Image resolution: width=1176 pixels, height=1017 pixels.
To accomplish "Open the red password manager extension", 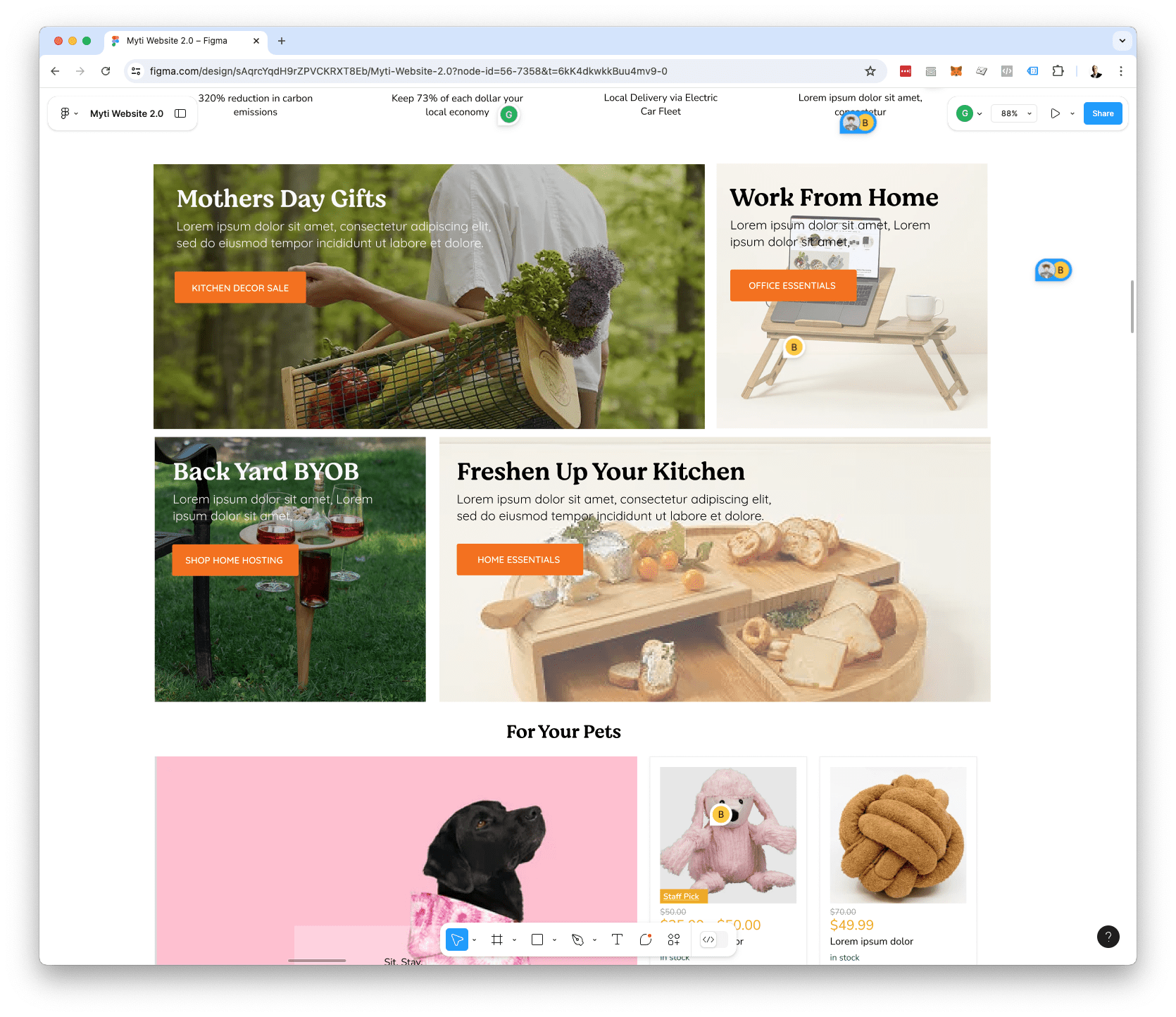I will [906, 71].
